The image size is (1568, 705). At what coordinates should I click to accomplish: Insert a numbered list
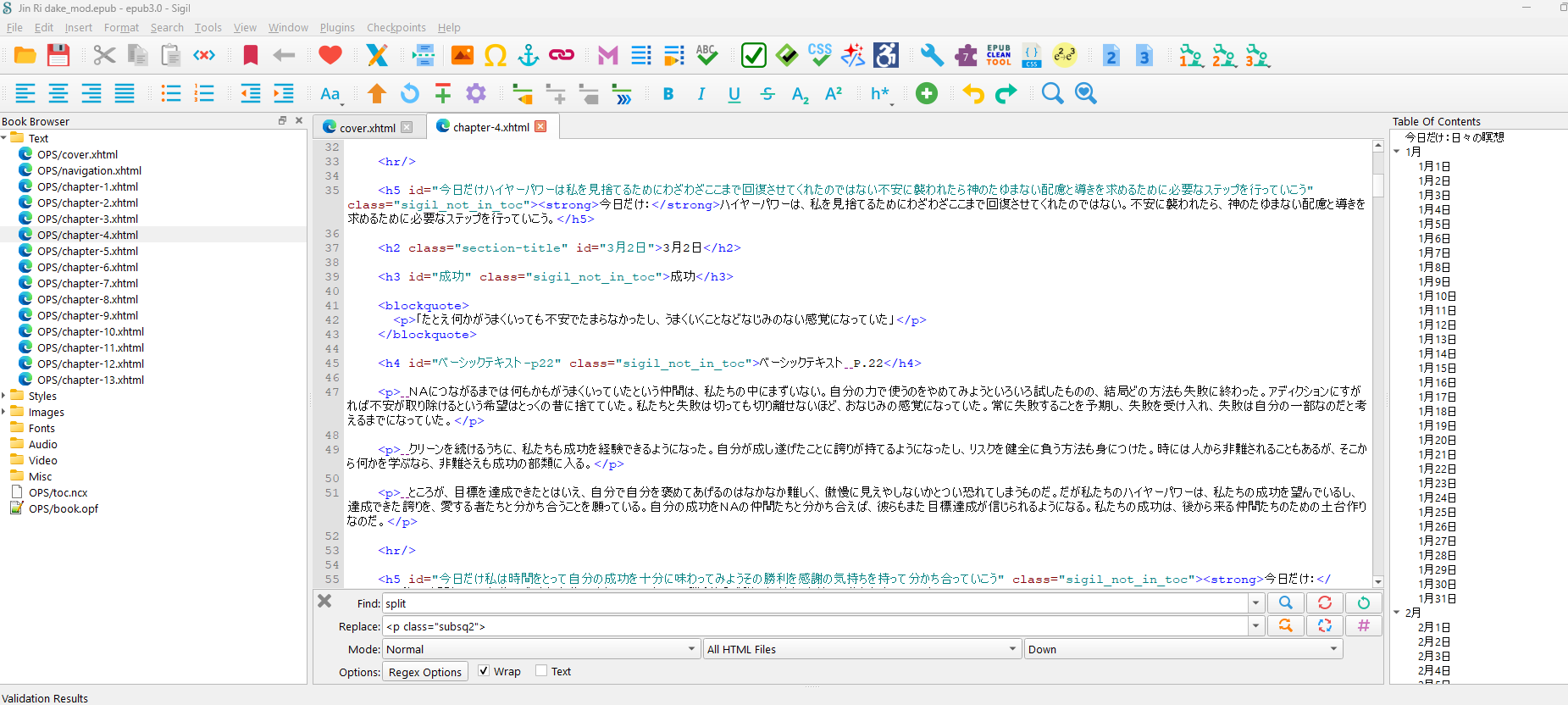point(204,93)
